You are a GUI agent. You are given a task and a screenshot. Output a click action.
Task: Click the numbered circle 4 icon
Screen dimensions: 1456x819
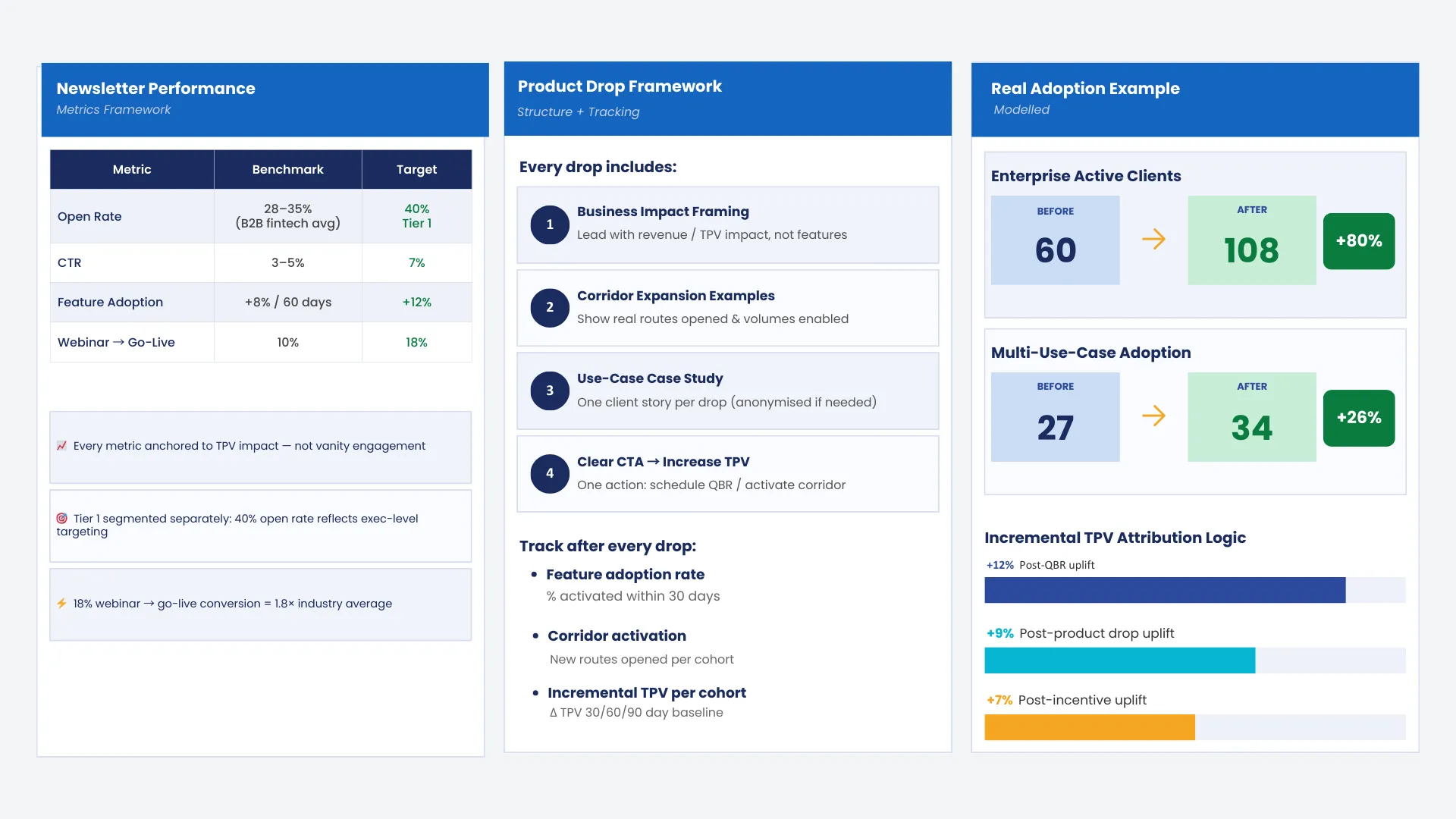pyautogui.click(x=550, y=474)
